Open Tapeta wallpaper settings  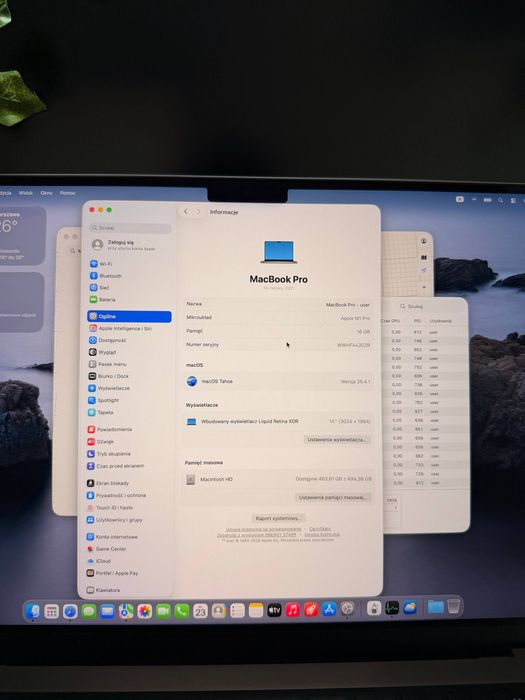[101, 412]
